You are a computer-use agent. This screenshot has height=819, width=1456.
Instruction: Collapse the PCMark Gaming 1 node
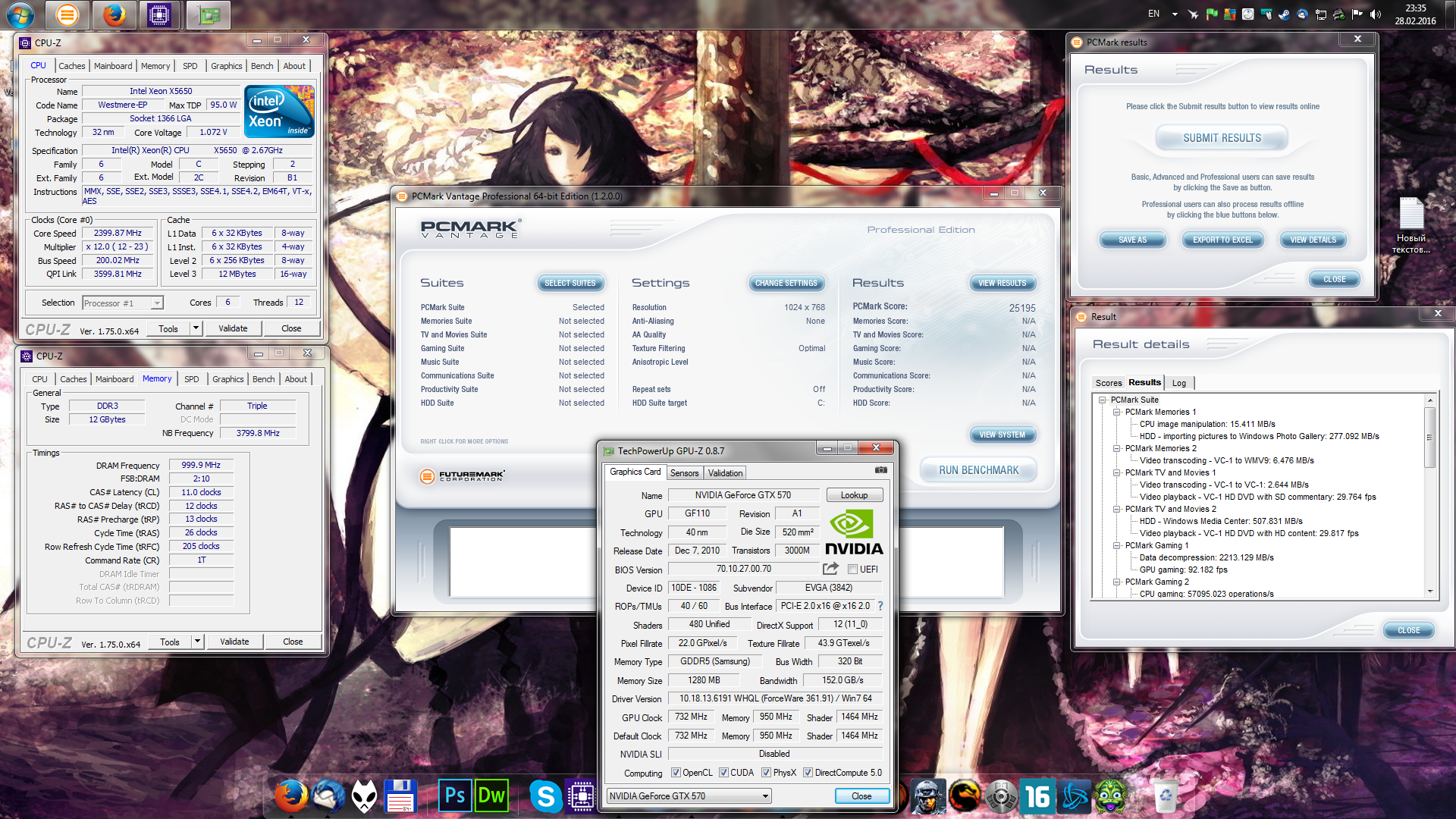pos(1116,545)
